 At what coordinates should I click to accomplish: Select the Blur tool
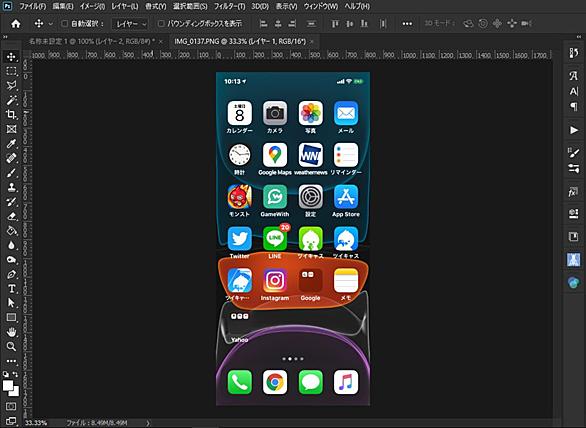(11, 245)
